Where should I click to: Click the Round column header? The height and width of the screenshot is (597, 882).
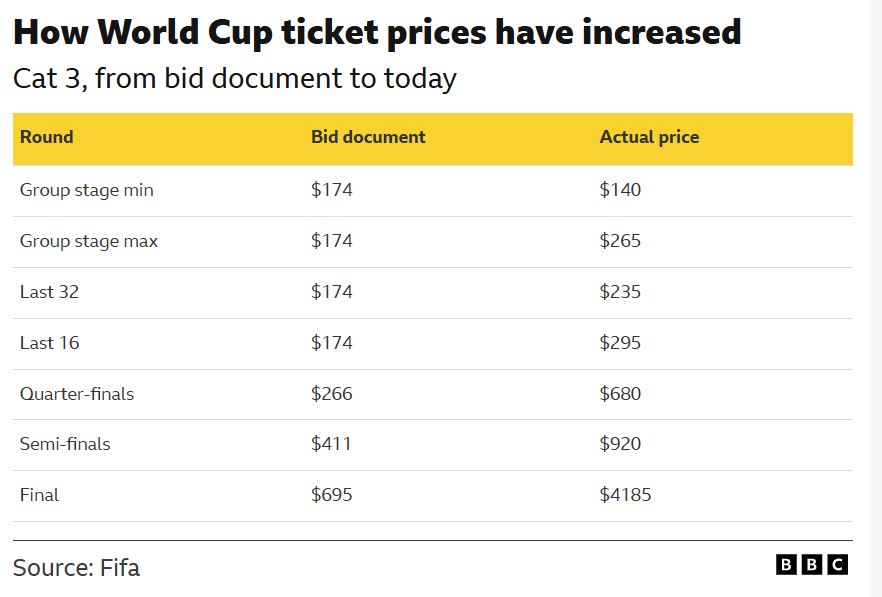(46, 138)
